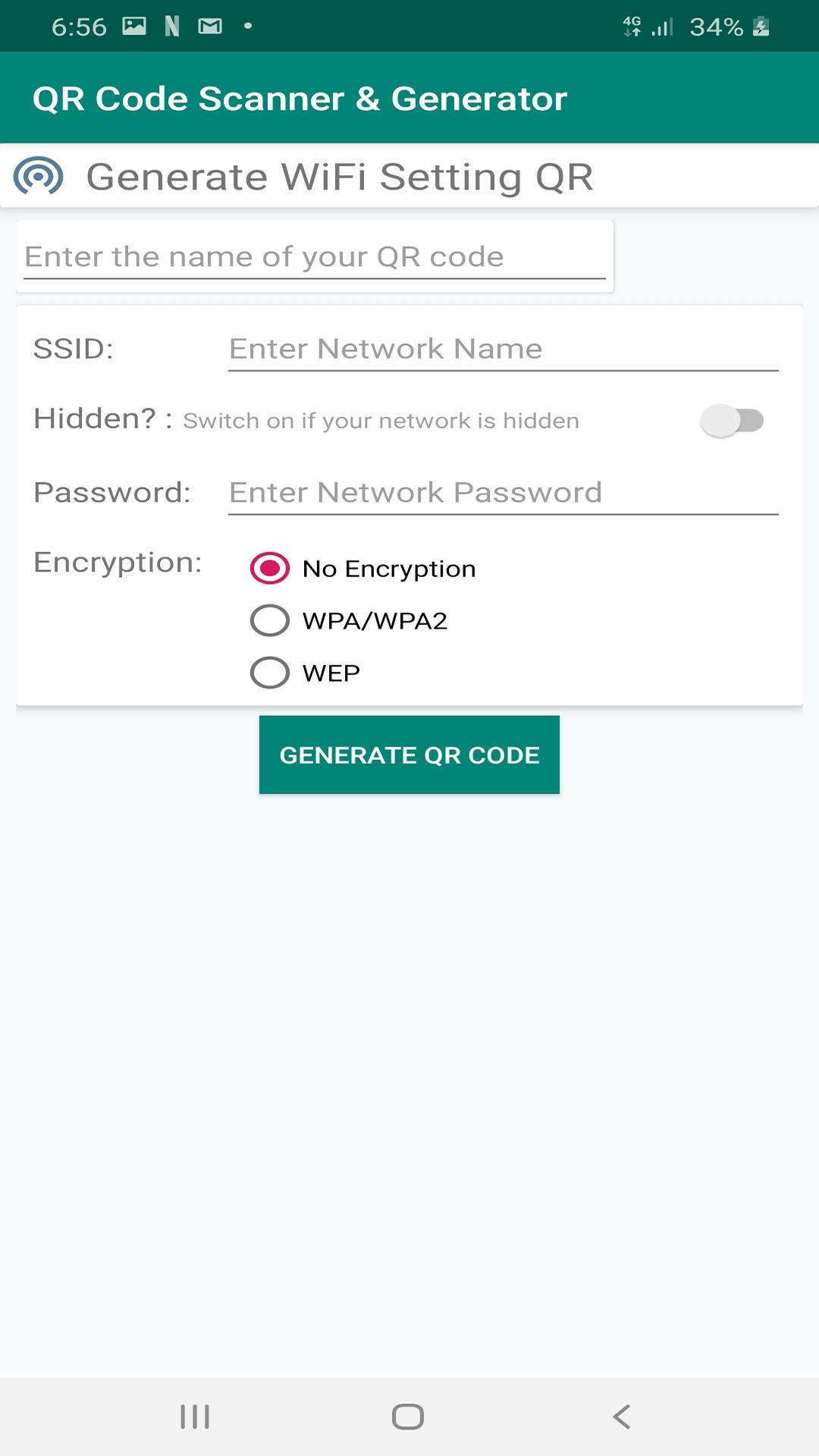Click the QR code name input field
The height and width of the screenshot is (1456, 819).
coord(314,256)
